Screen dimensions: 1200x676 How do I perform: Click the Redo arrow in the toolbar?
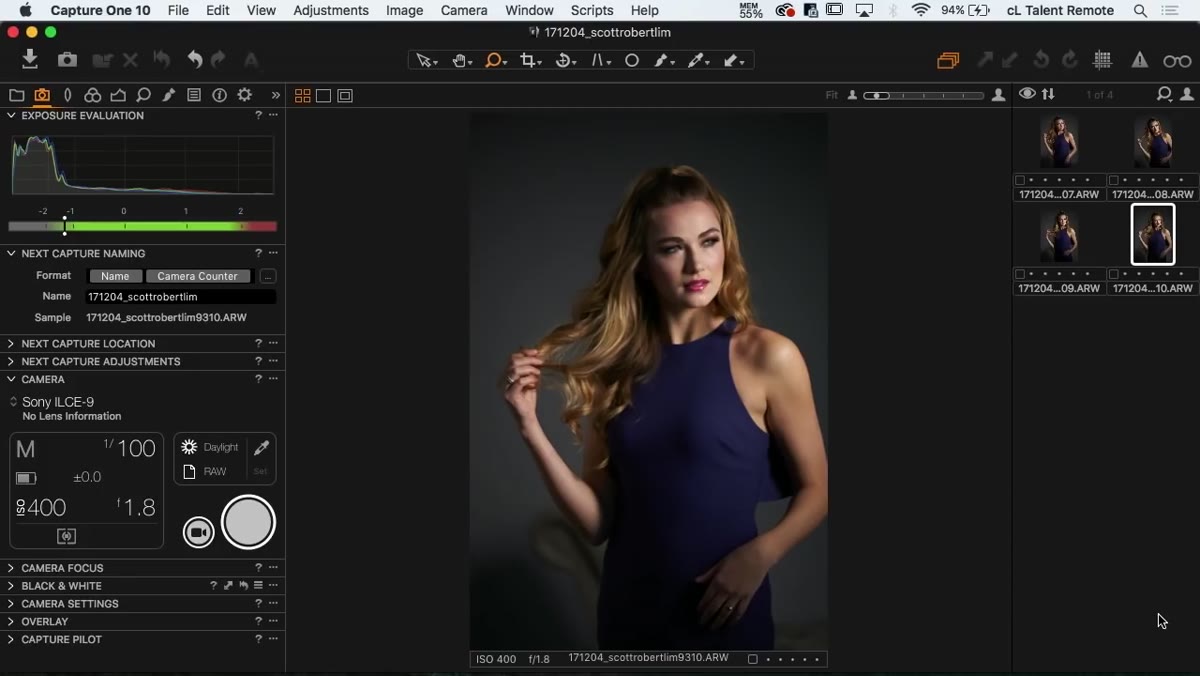[x=219, y=60]
